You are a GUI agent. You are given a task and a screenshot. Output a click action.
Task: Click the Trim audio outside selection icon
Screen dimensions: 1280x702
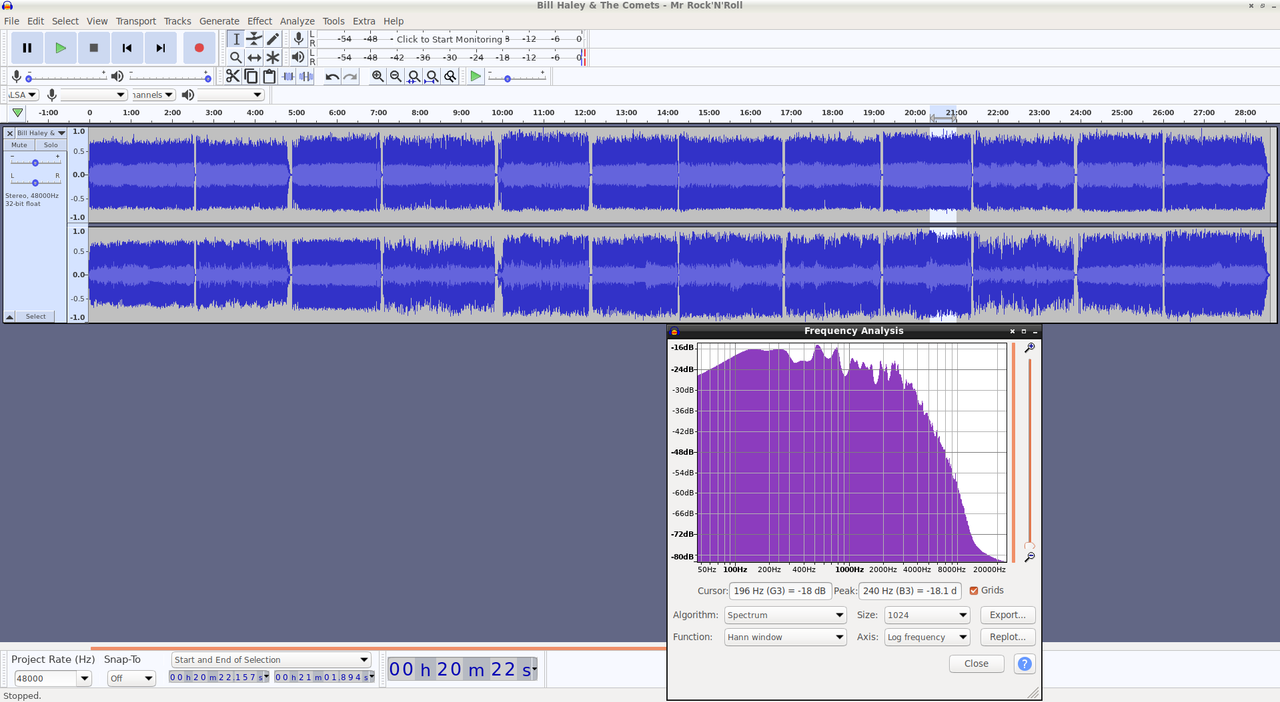coord(288,76)
